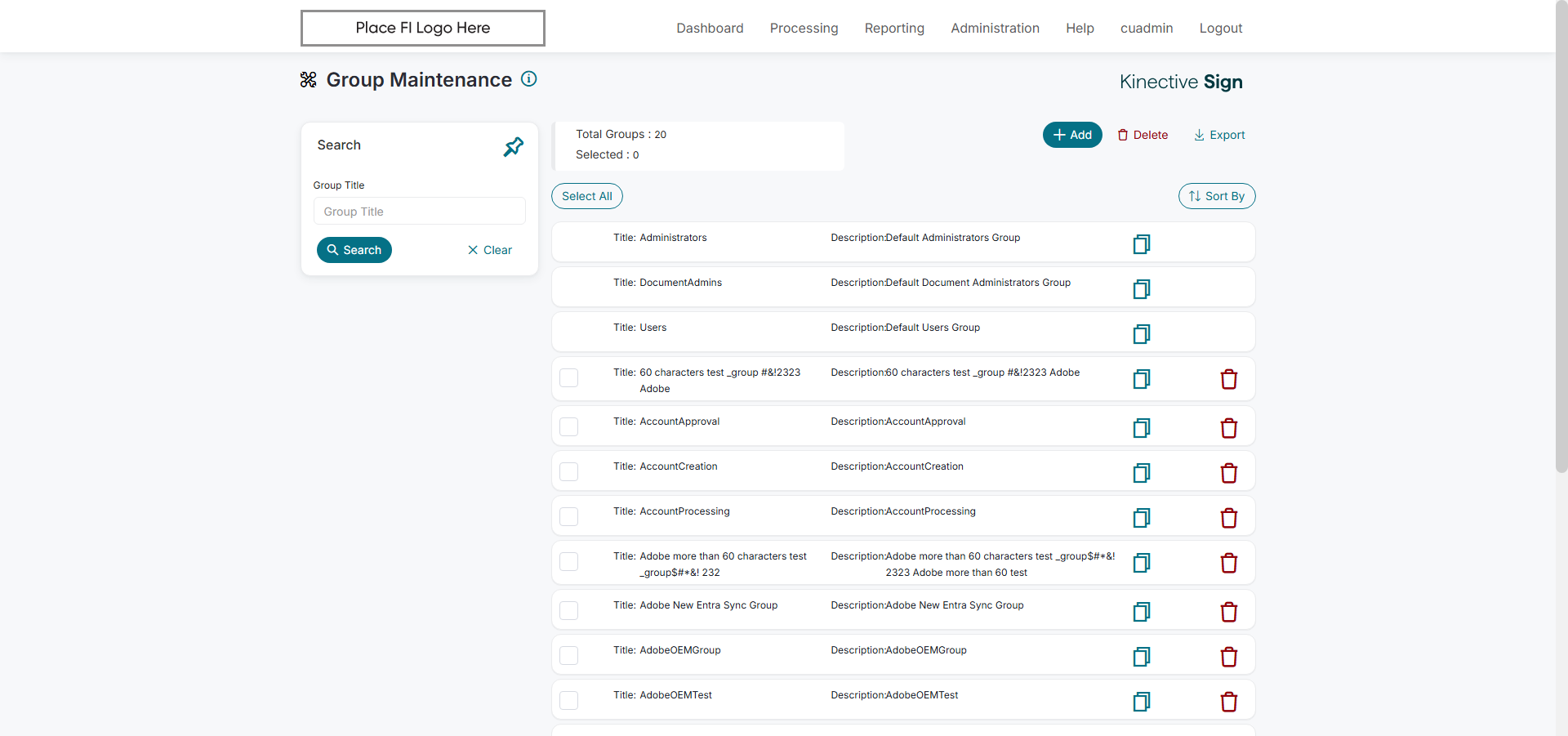
Task: Open the Administration menu
Action: point(995,28)
